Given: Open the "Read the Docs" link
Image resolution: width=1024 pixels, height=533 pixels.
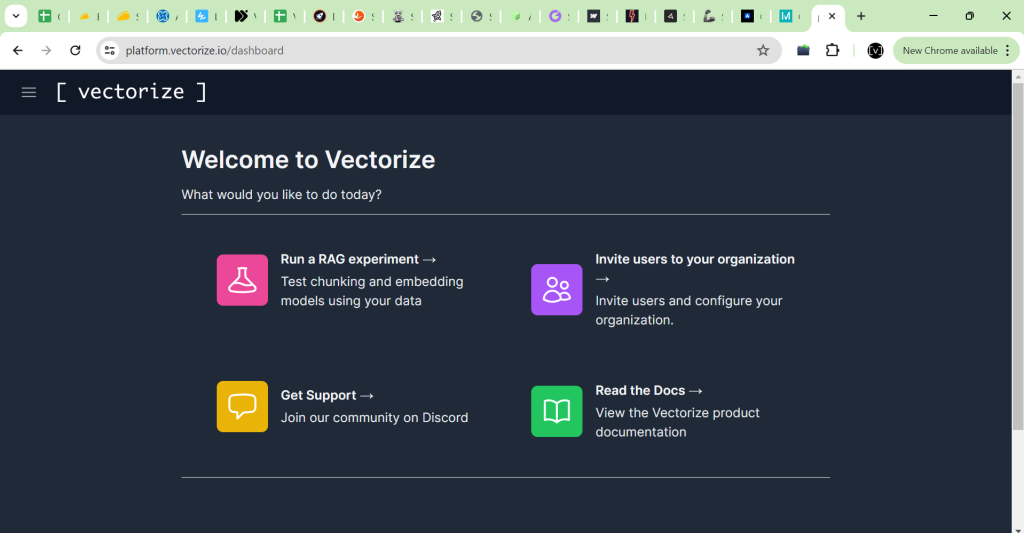Looking at the screenshot, I should (x=648, y=390).
